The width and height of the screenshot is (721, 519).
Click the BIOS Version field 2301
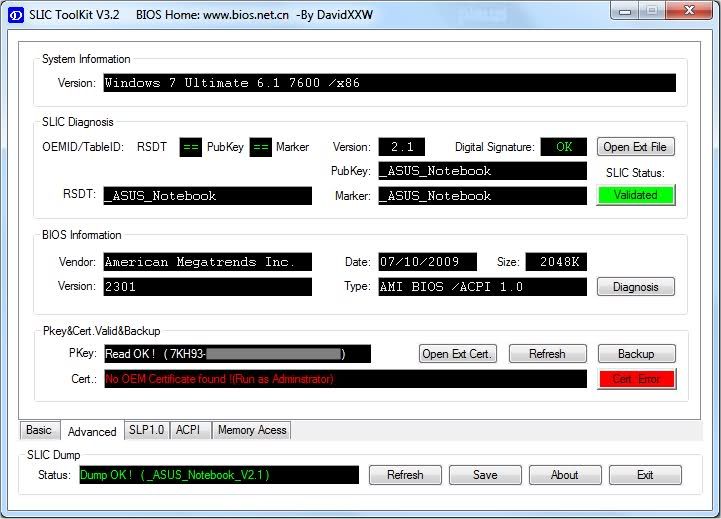[207, 287]
